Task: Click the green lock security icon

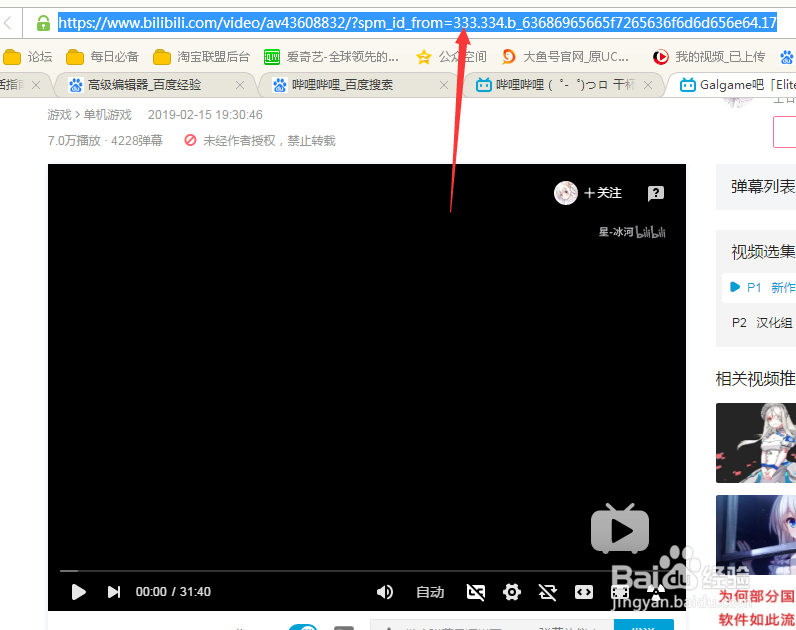Action: pyautogui.click(x=43, y=23)
